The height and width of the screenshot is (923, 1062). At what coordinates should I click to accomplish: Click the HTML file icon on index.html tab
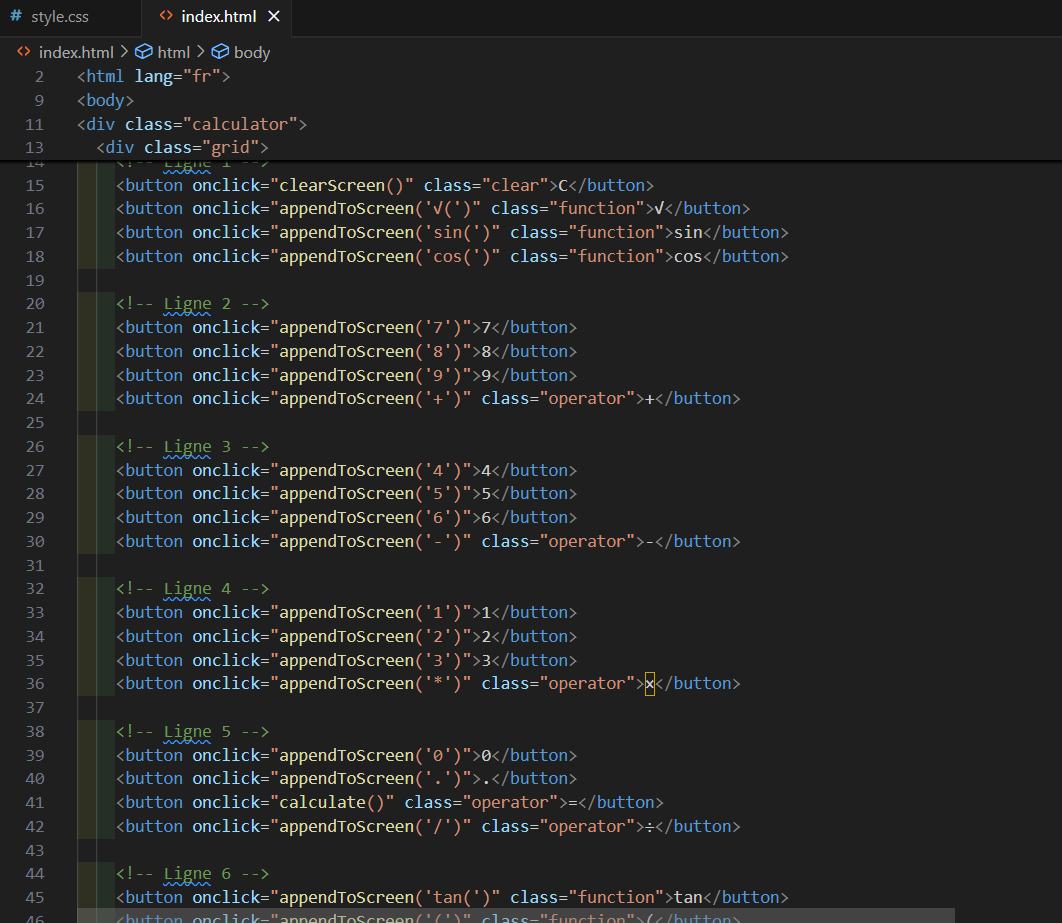(166, 17)
